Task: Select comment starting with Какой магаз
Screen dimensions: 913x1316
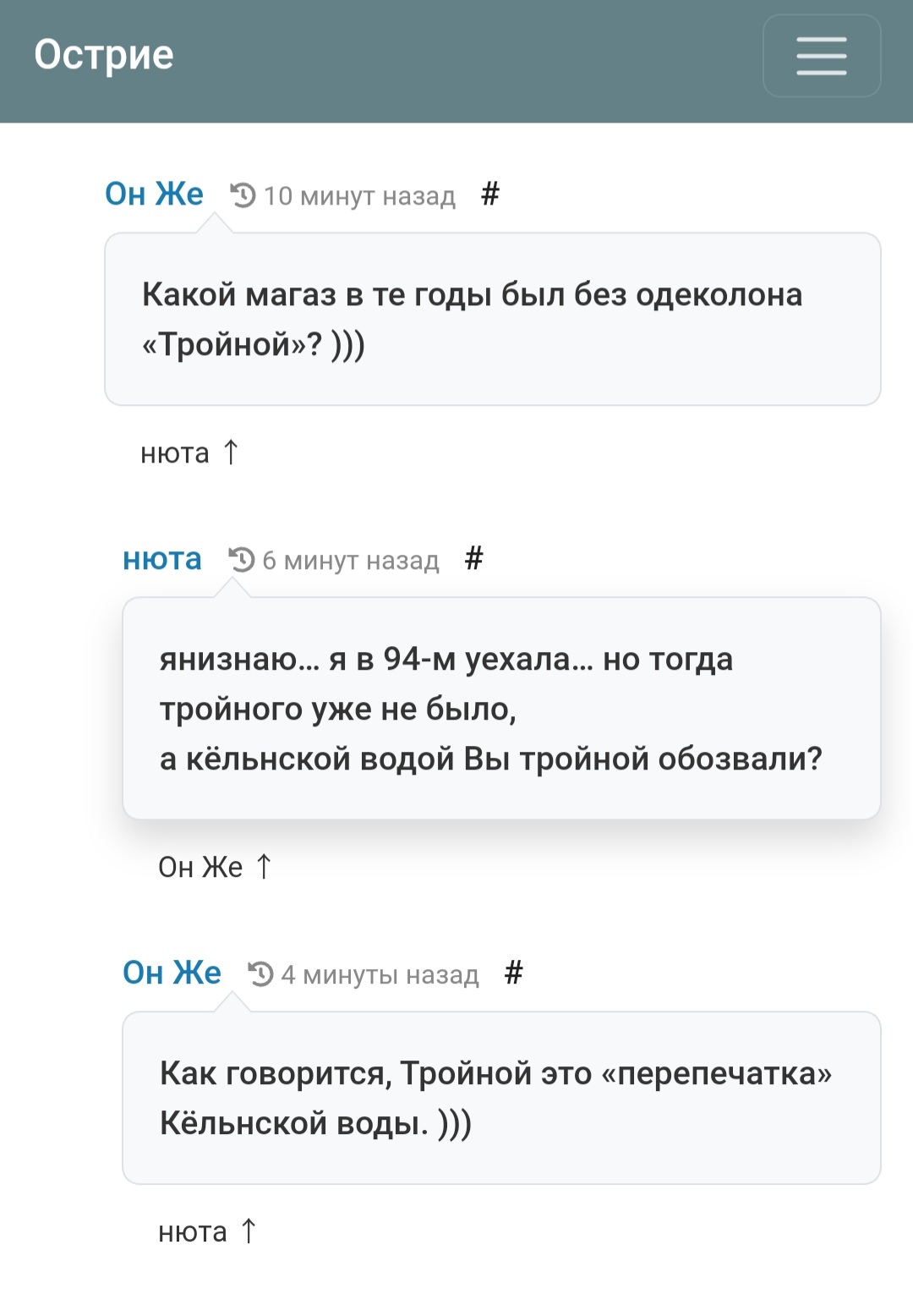Action: click(493, 319)
